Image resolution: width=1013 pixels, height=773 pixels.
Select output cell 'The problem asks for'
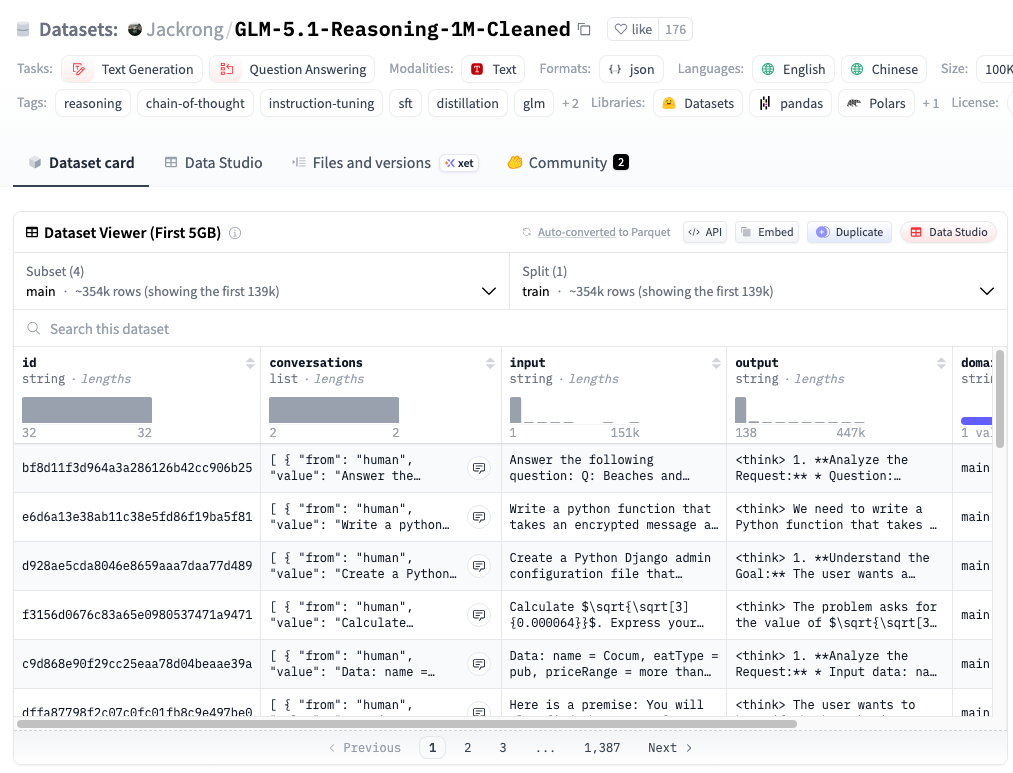coord(839,615)
